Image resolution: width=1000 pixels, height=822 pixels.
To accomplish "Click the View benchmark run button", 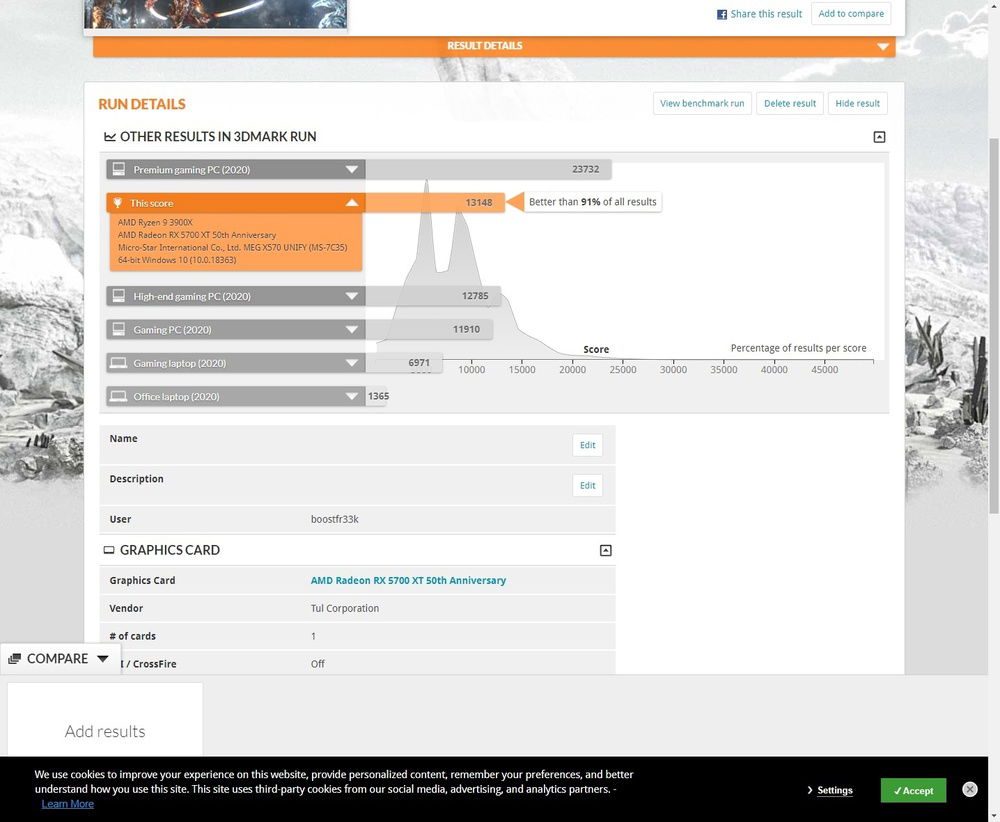I will (x=702, y=103).
